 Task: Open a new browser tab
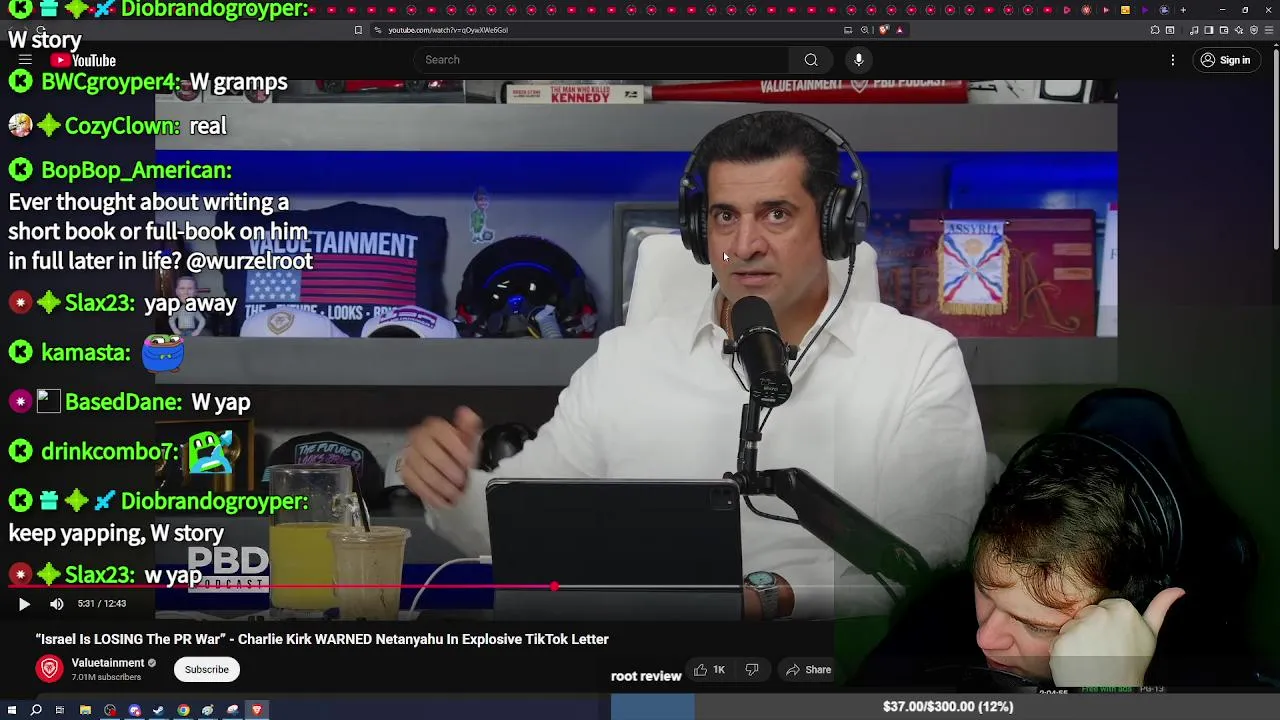click(1183, 10)
